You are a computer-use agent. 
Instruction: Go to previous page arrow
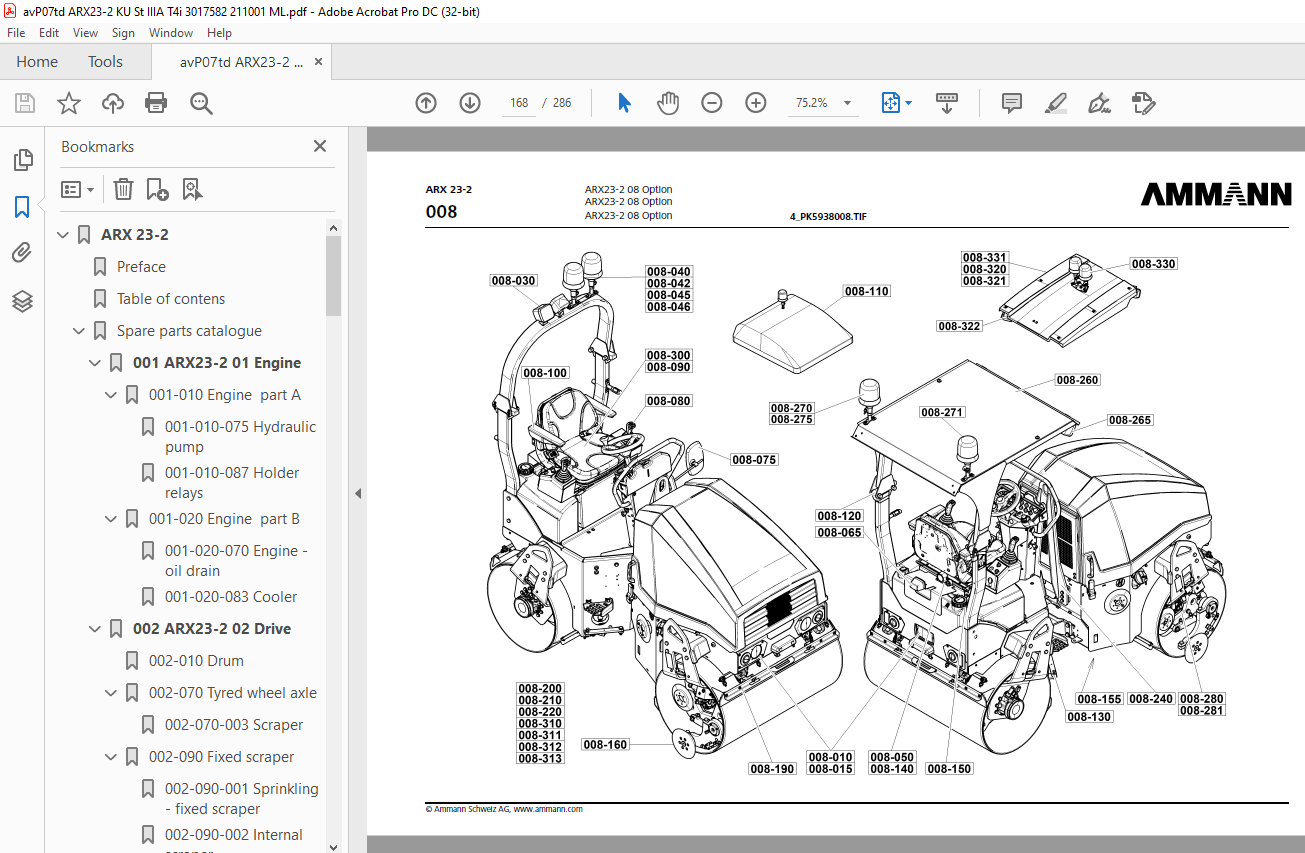426,103
